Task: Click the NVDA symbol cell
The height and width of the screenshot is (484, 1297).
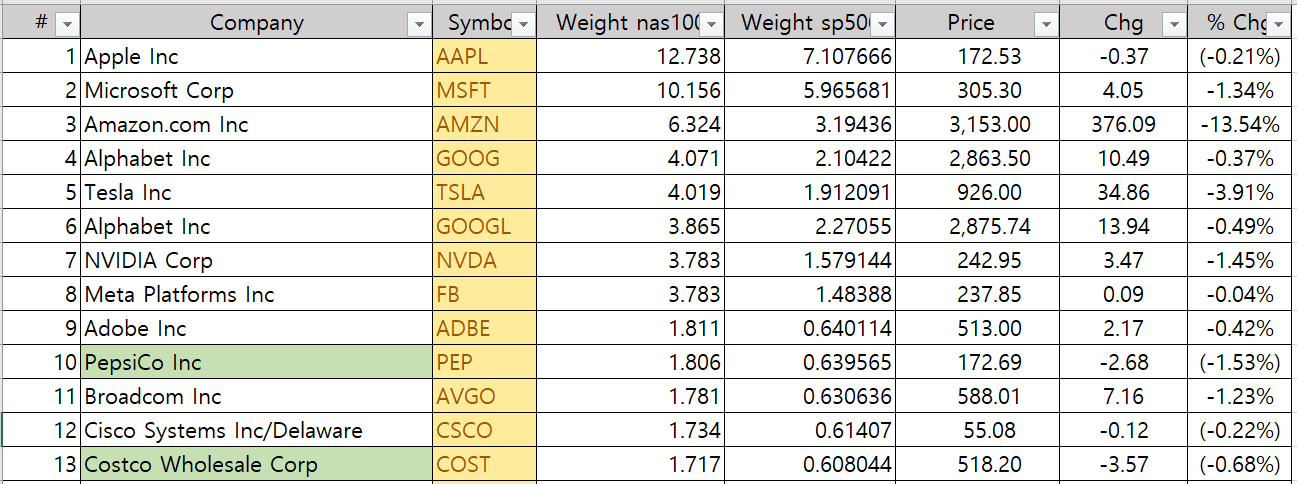Action: (485, 261)
